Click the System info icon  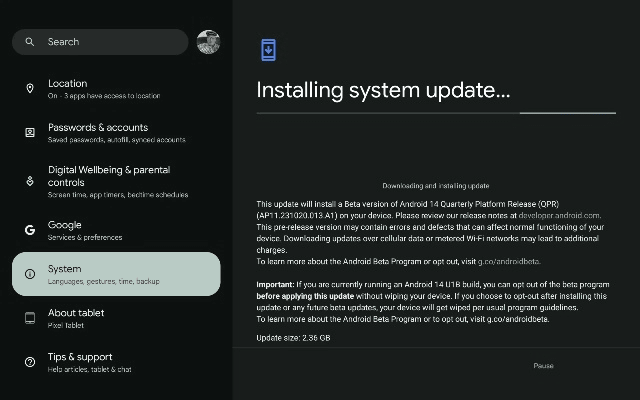tap(30, 274)
